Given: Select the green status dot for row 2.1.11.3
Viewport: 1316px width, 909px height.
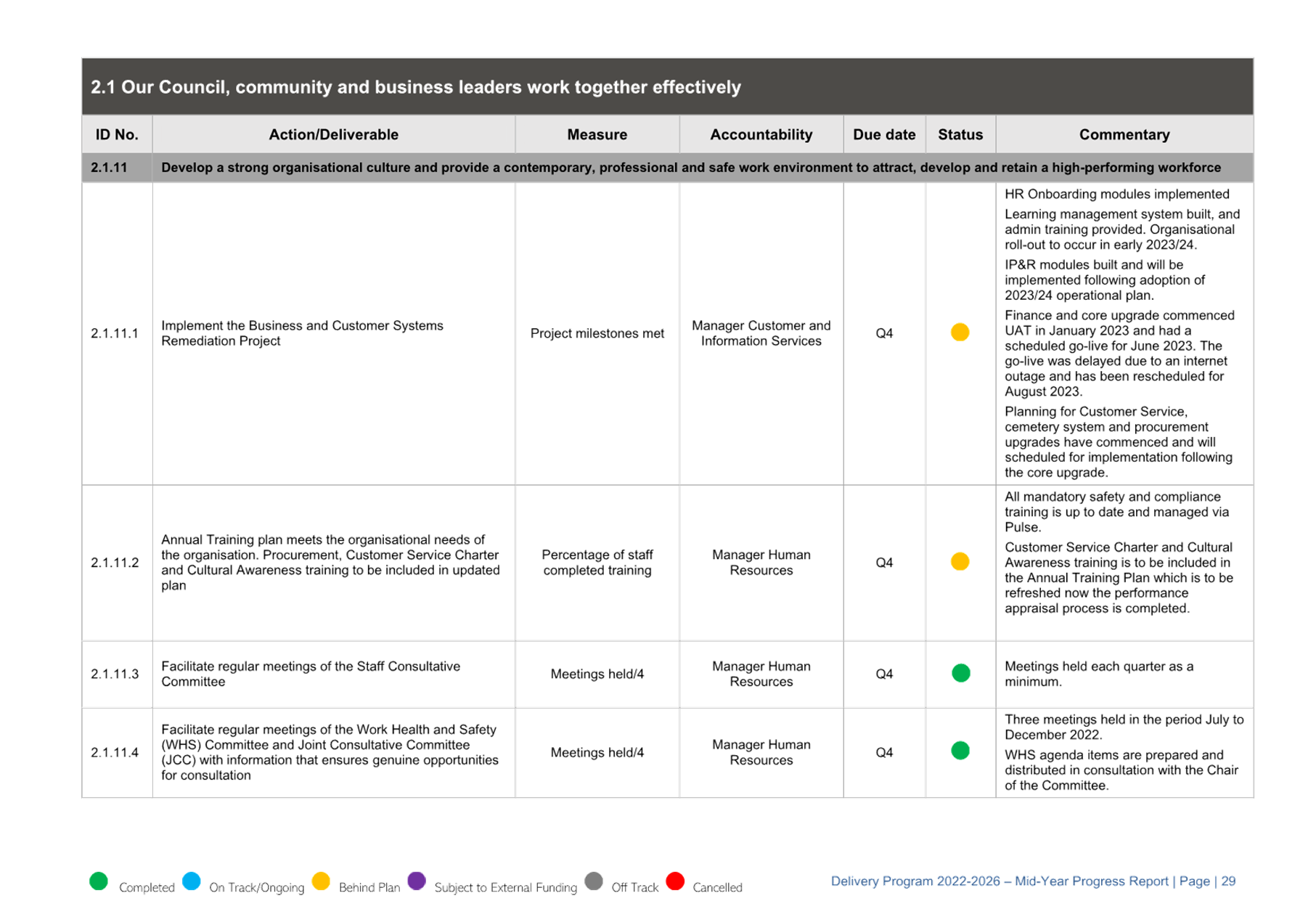Looking at the screenshot, I should pos(960,673).
